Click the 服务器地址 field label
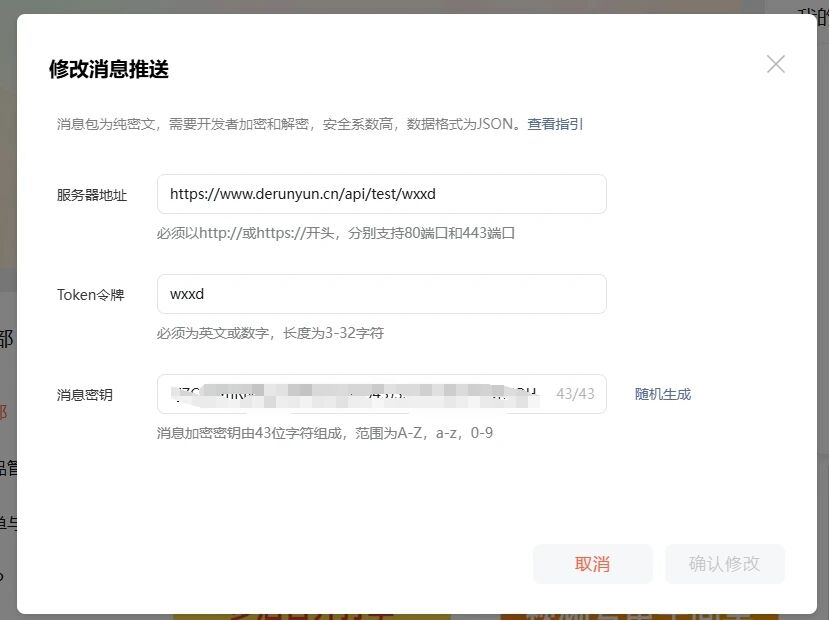The width and height of the screenshot is (829, 620). tap(92, 195)
